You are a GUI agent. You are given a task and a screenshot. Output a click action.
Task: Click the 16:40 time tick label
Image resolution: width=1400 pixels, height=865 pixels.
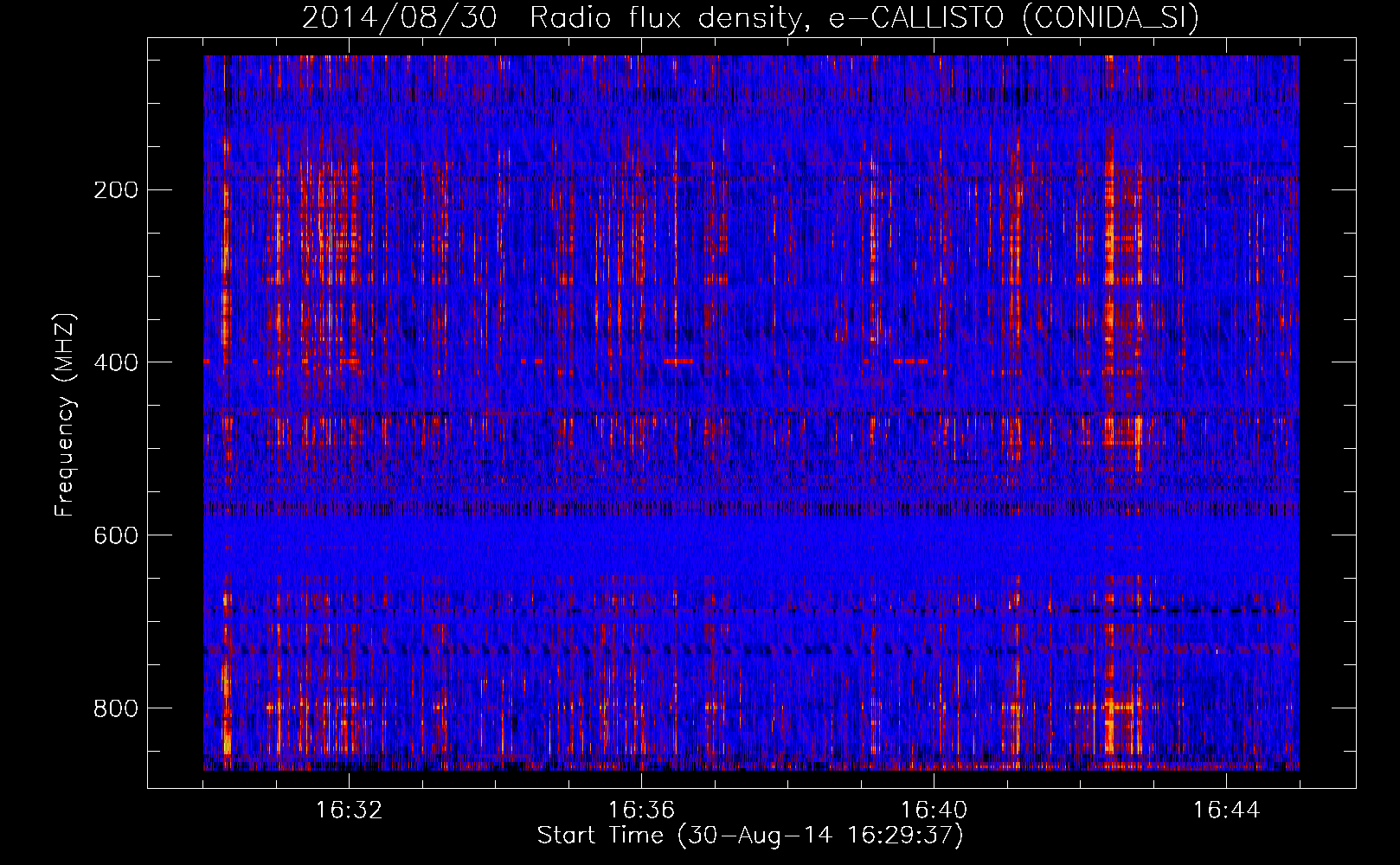(x=934, y=811)
